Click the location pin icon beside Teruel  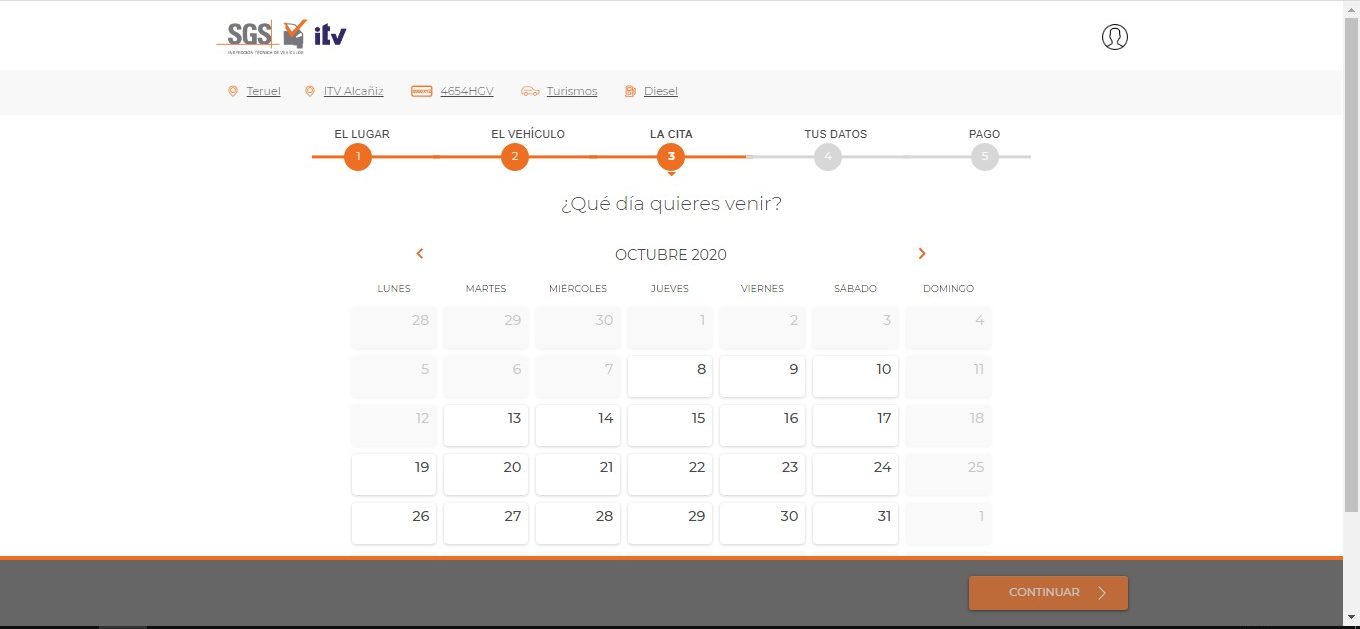pos(233,91)
